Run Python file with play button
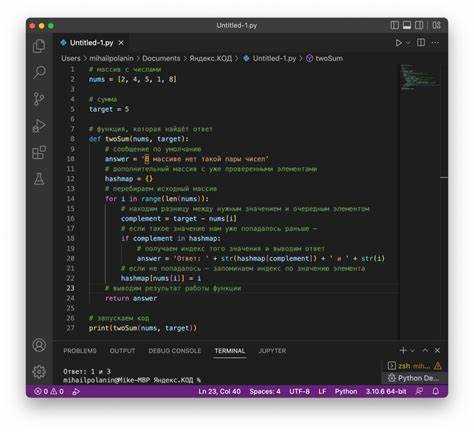This screenshot has width=474, height=432. tap(398, 43)
